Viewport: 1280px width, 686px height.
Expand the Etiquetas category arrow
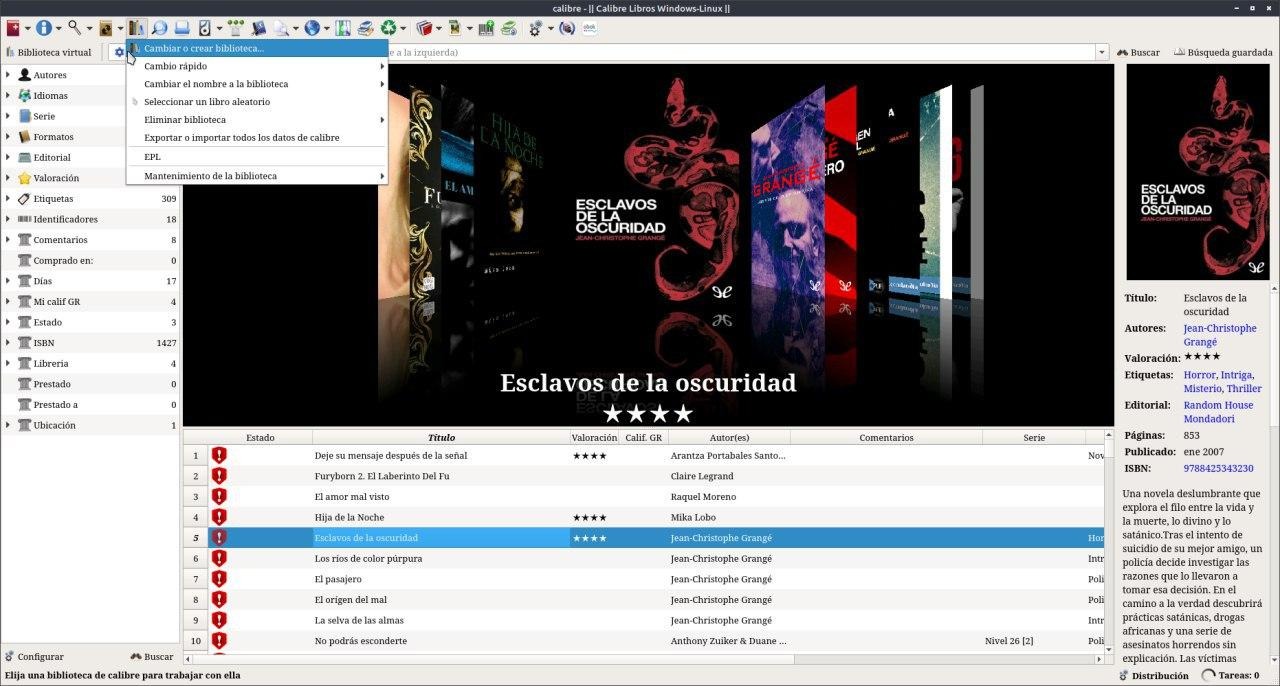coord(8,199)
